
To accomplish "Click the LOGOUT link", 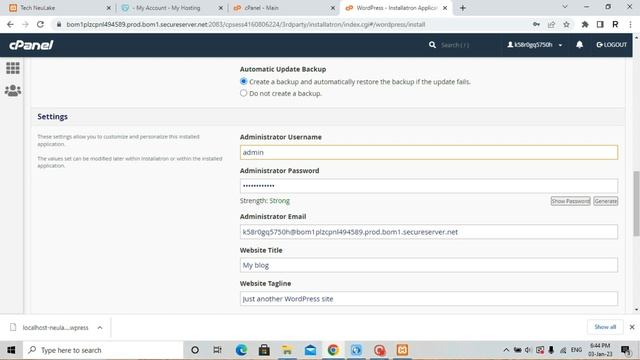I will click(x=611, y=44).
